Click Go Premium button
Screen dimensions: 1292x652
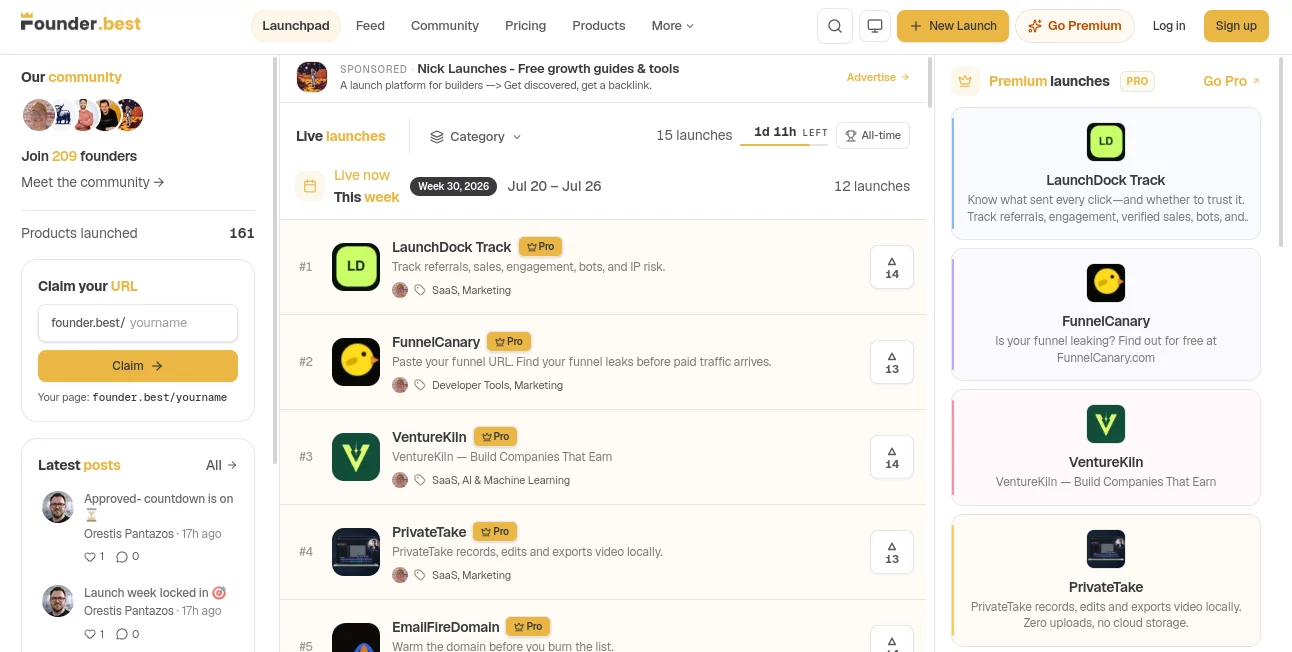pos(1075,26)
